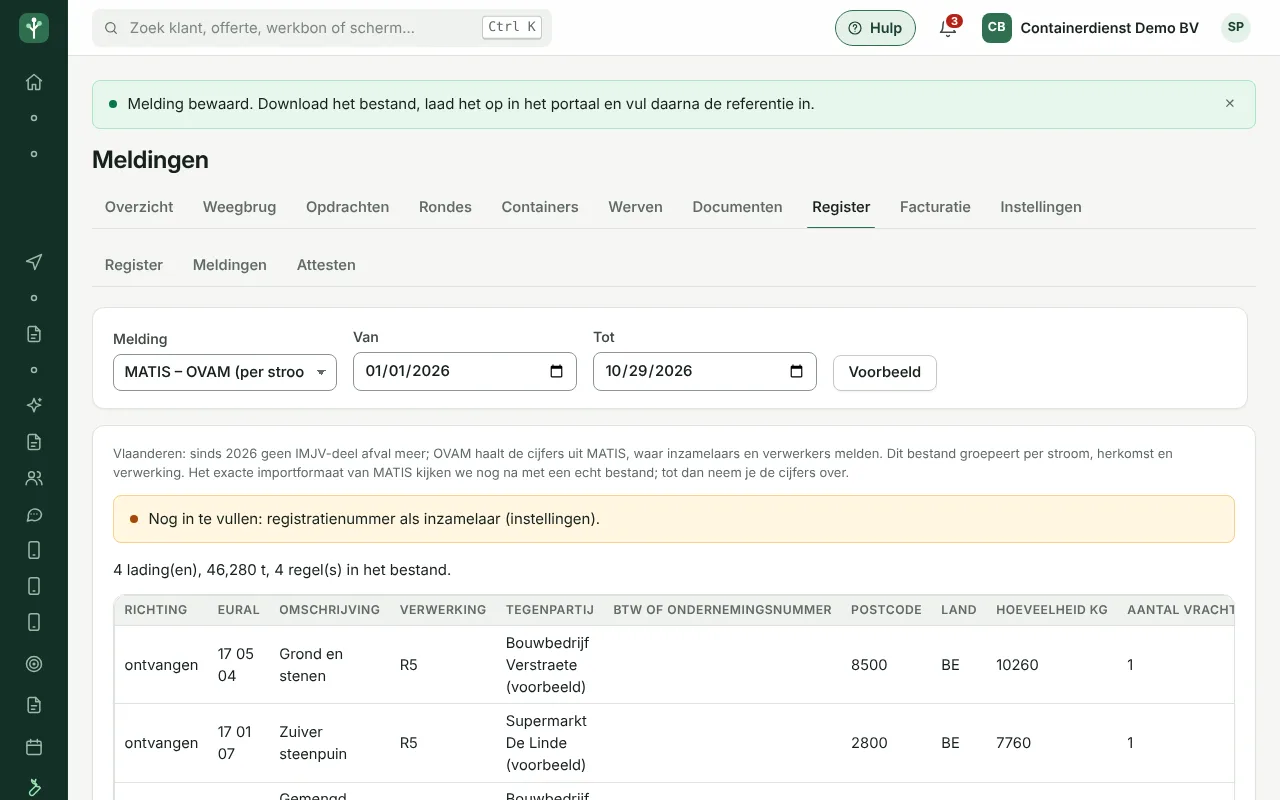The width and height of the screenshot is (1280, 800).
Task: Open the Documenten tab
Action: pyautogui.click(x=738, y=207)
